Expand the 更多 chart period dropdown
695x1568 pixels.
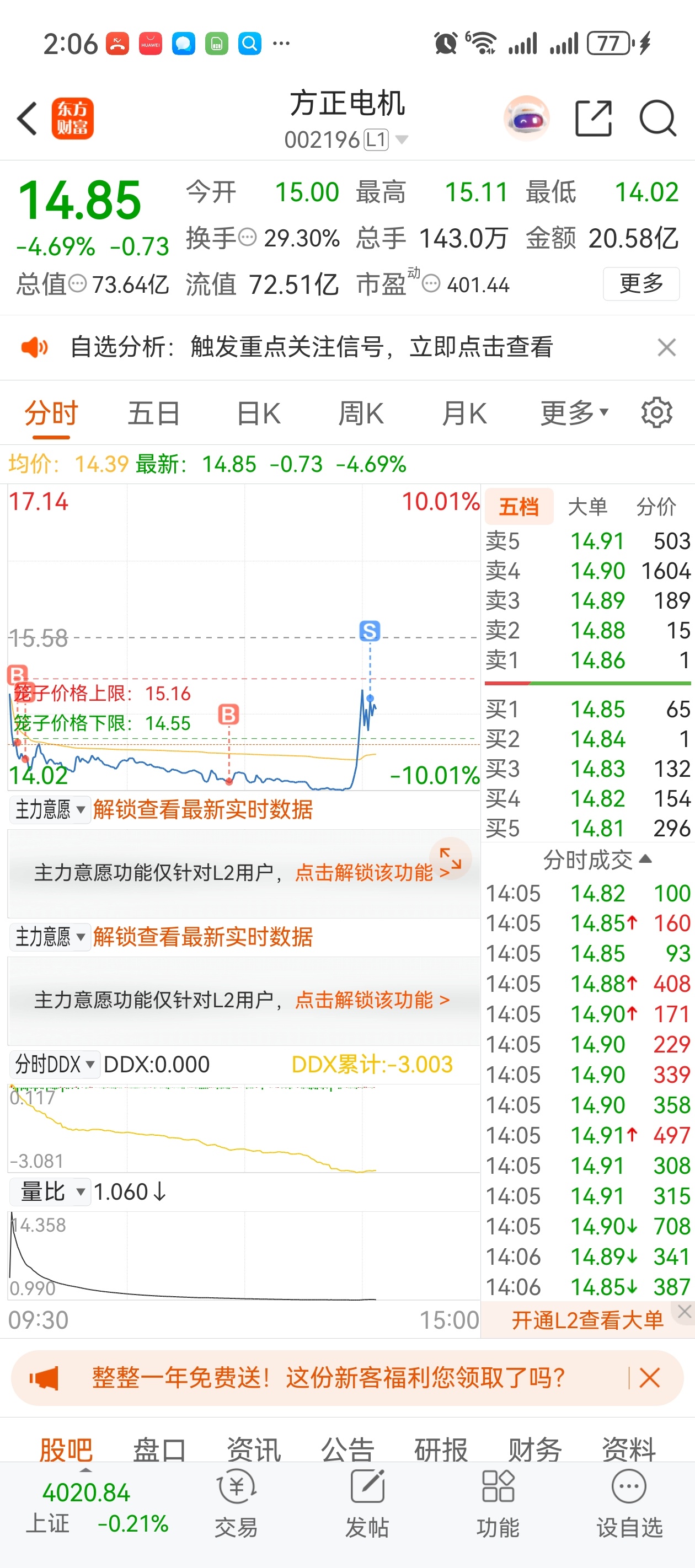pos(574,414)
